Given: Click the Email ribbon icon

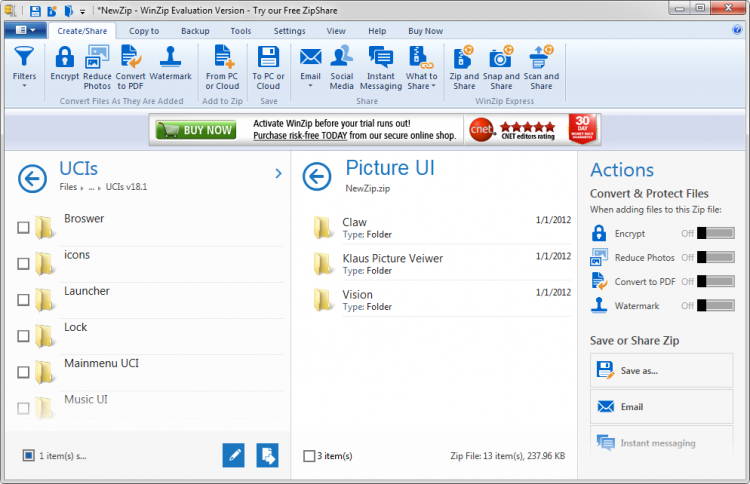Looking at the screenshot, I should coord(310,57).
